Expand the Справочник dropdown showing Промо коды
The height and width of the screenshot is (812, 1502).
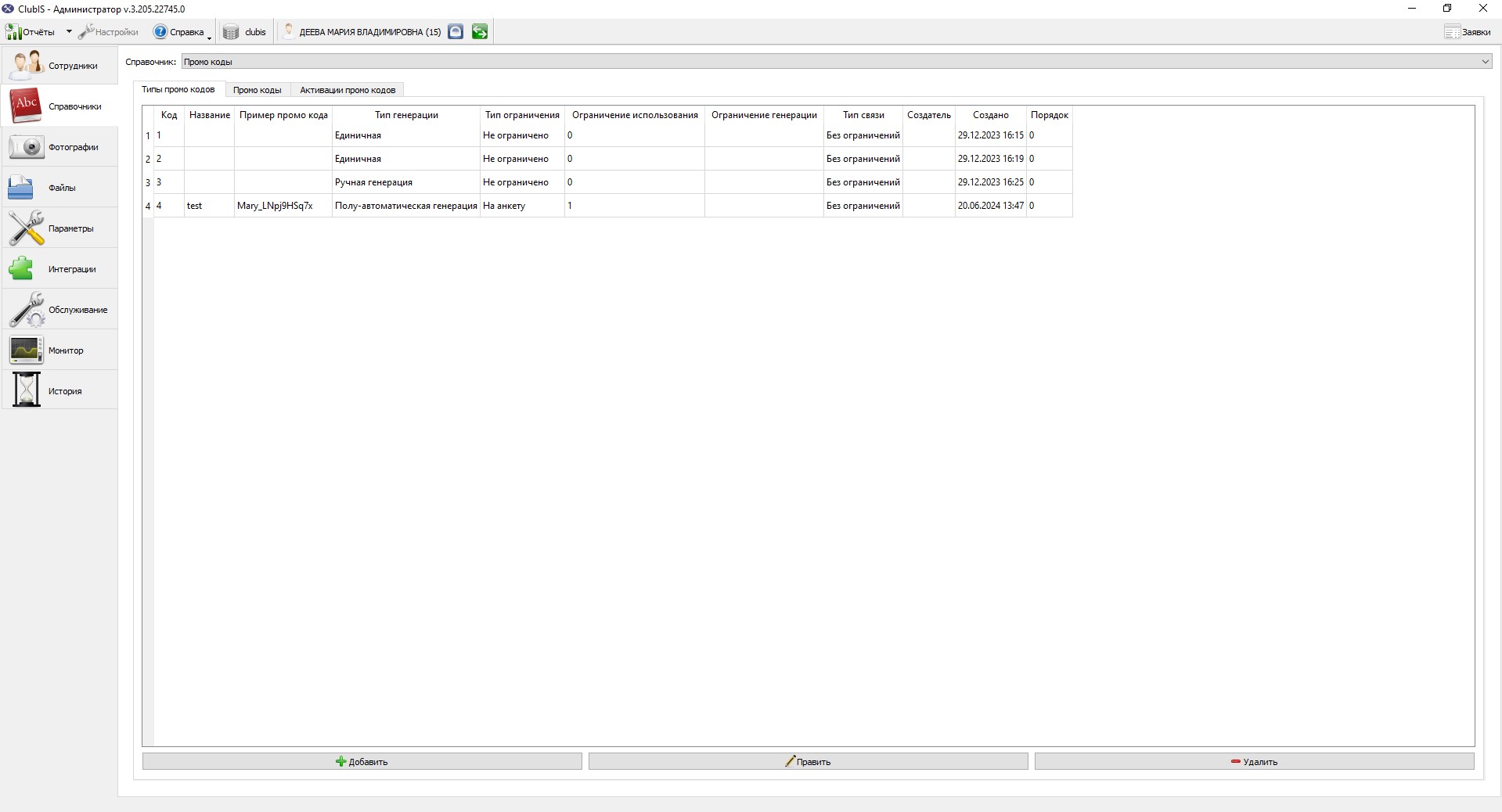pyautogui.click(x=837, y=62)
